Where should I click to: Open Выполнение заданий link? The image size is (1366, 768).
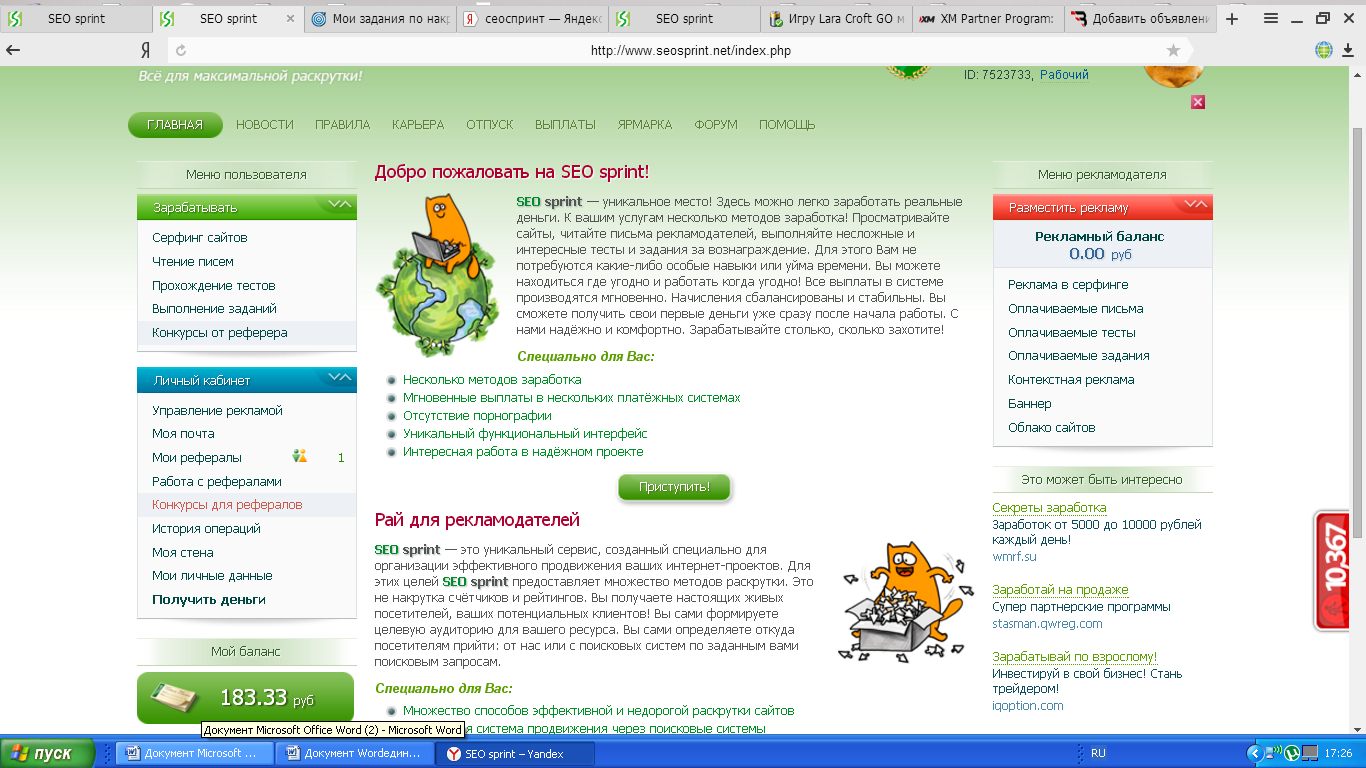coord(215,309)
